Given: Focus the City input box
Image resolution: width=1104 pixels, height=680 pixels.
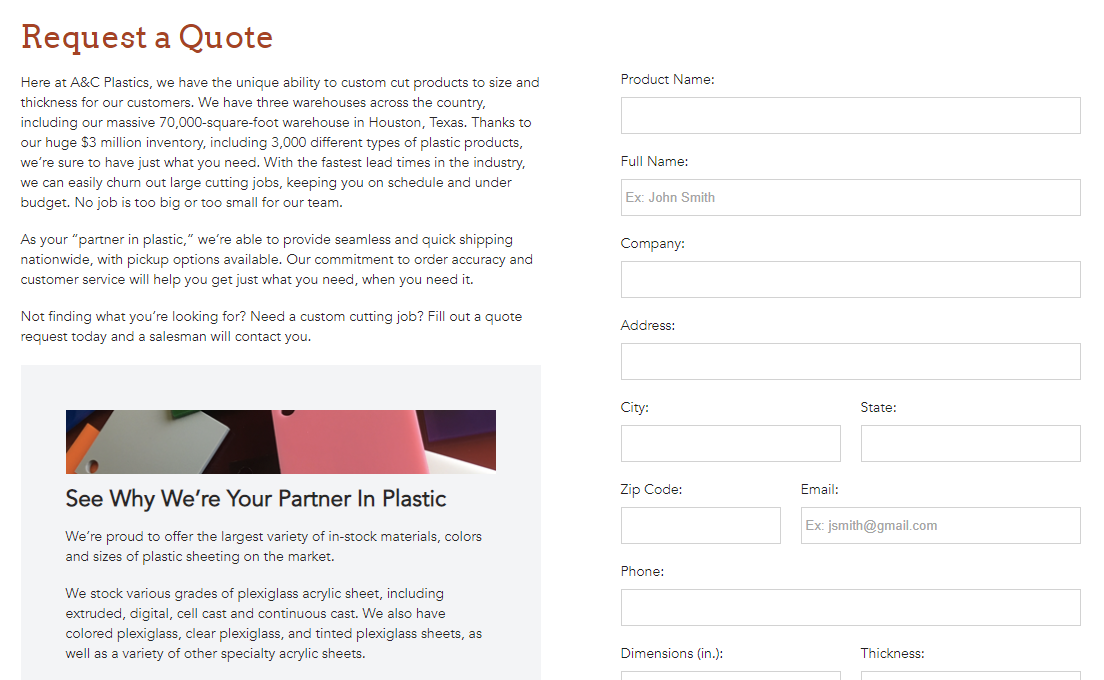Looking at the screenshot, I should [x=730, y=444].
